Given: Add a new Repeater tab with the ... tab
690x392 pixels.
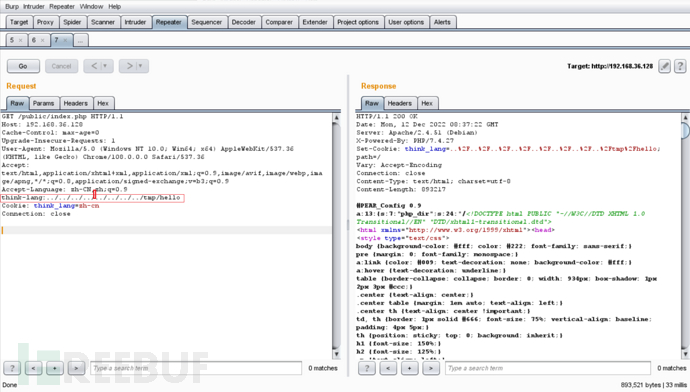Looking at the screenshot, I should click(80, 40).
